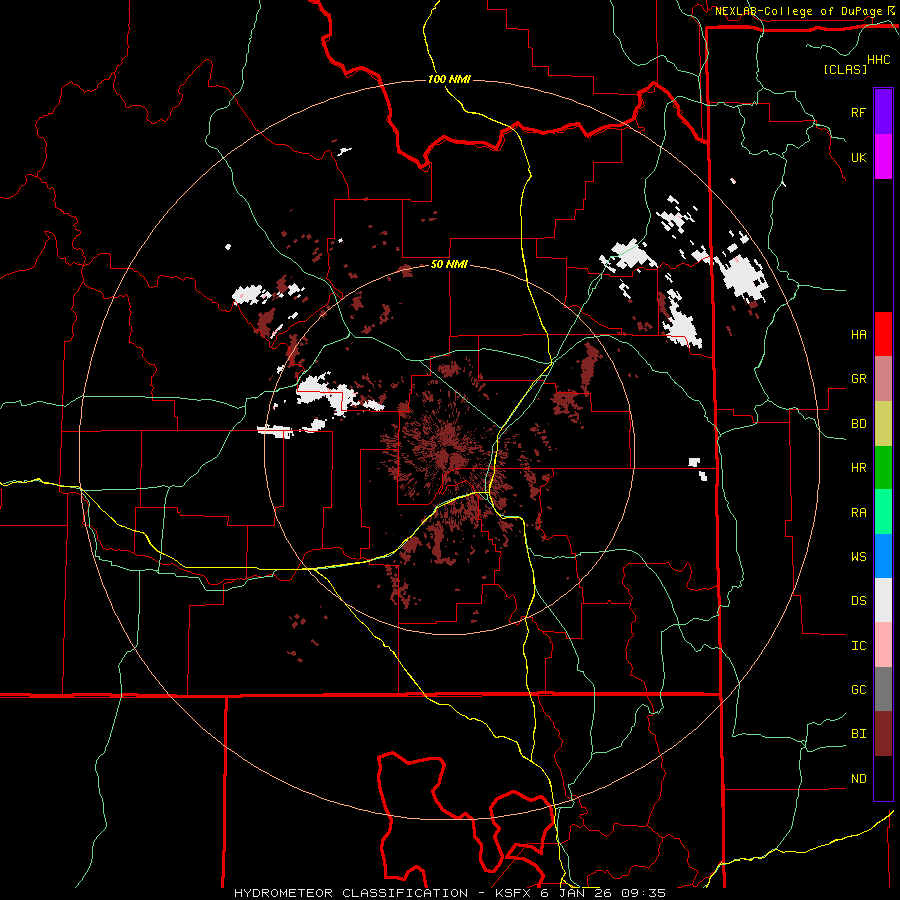Click the HR green legend swatch
This screenshot has height=900, width=900.
(883, 468)
